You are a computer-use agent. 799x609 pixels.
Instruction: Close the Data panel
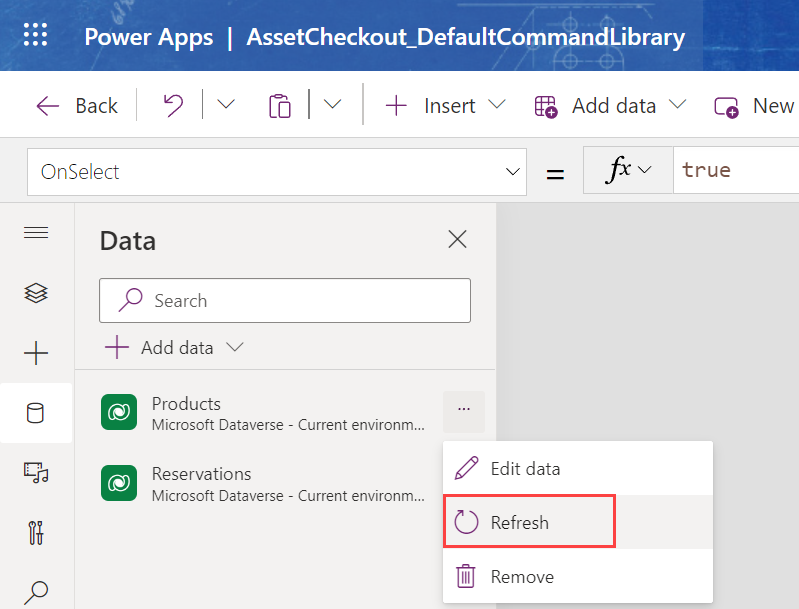click(x=457, y=239)
